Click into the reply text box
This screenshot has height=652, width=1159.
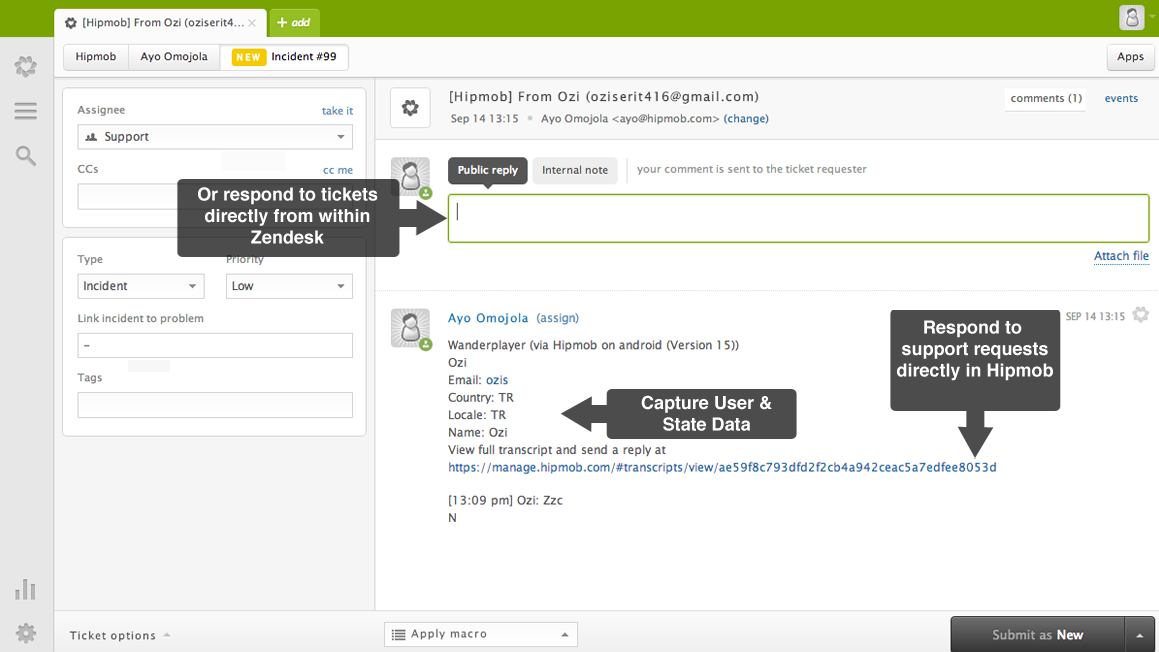tap(798, 218)
